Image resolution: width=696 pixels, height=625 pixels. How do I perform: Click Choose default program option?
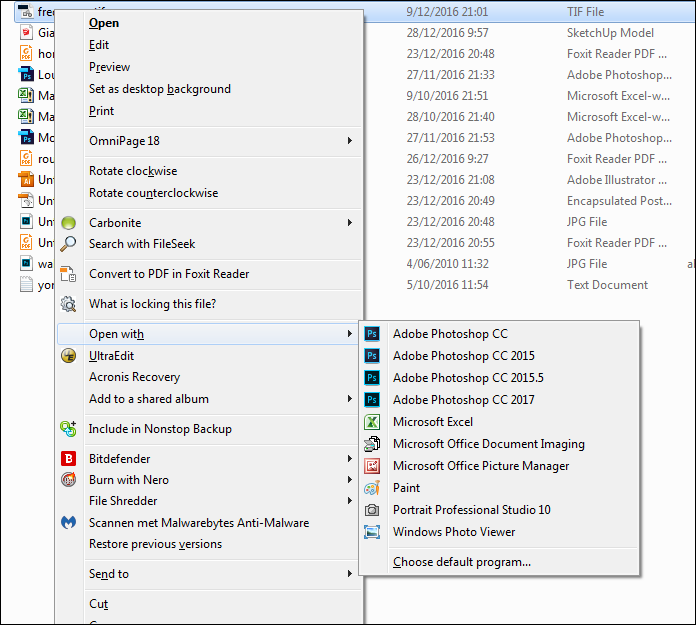pyautogui.click(x=462, y=562)
